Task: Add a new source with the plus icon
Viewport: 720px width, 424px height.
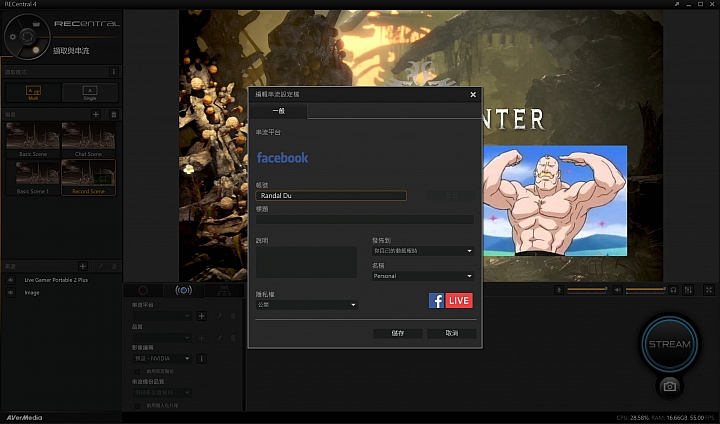Action: point(83,266)
